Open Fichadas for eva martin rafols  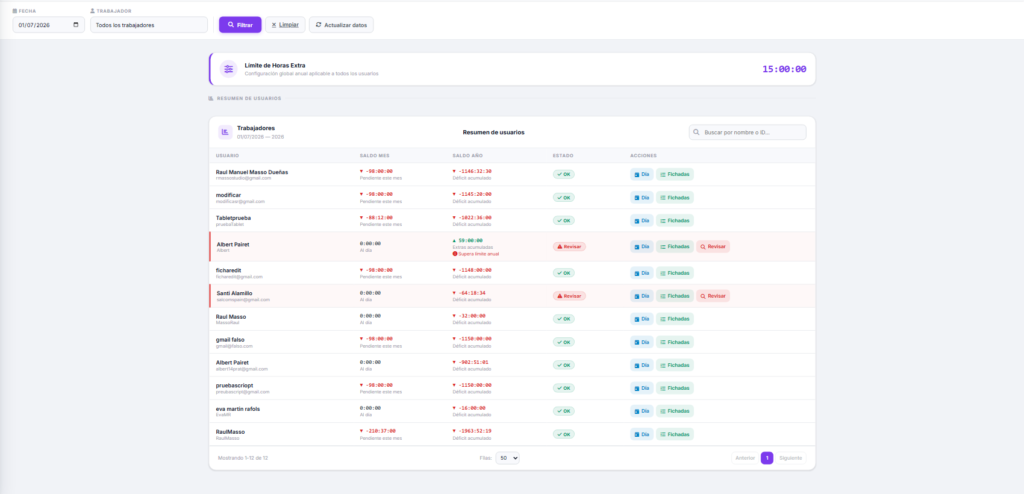coord(675,411)
